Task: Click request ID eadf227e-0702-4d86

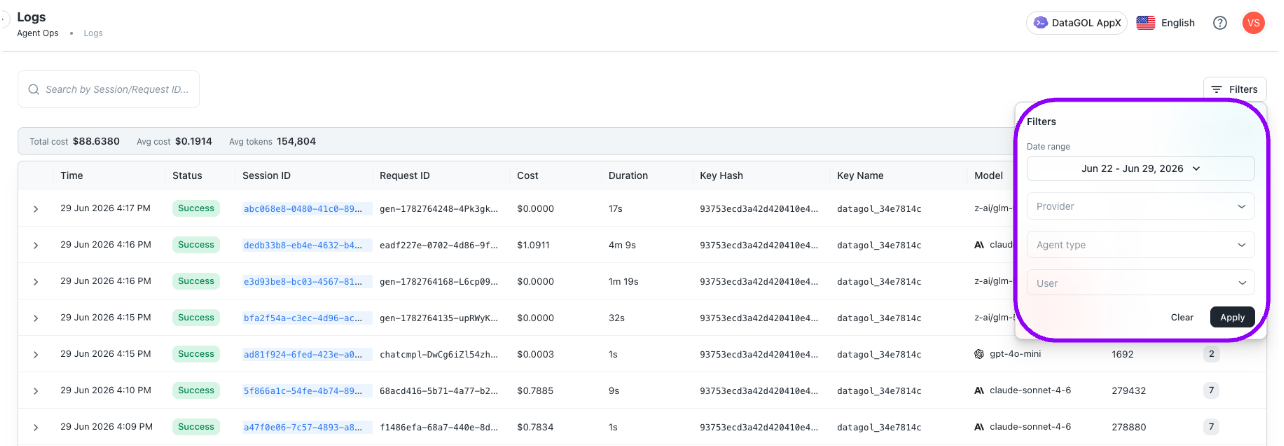Action: pos(438,245)
